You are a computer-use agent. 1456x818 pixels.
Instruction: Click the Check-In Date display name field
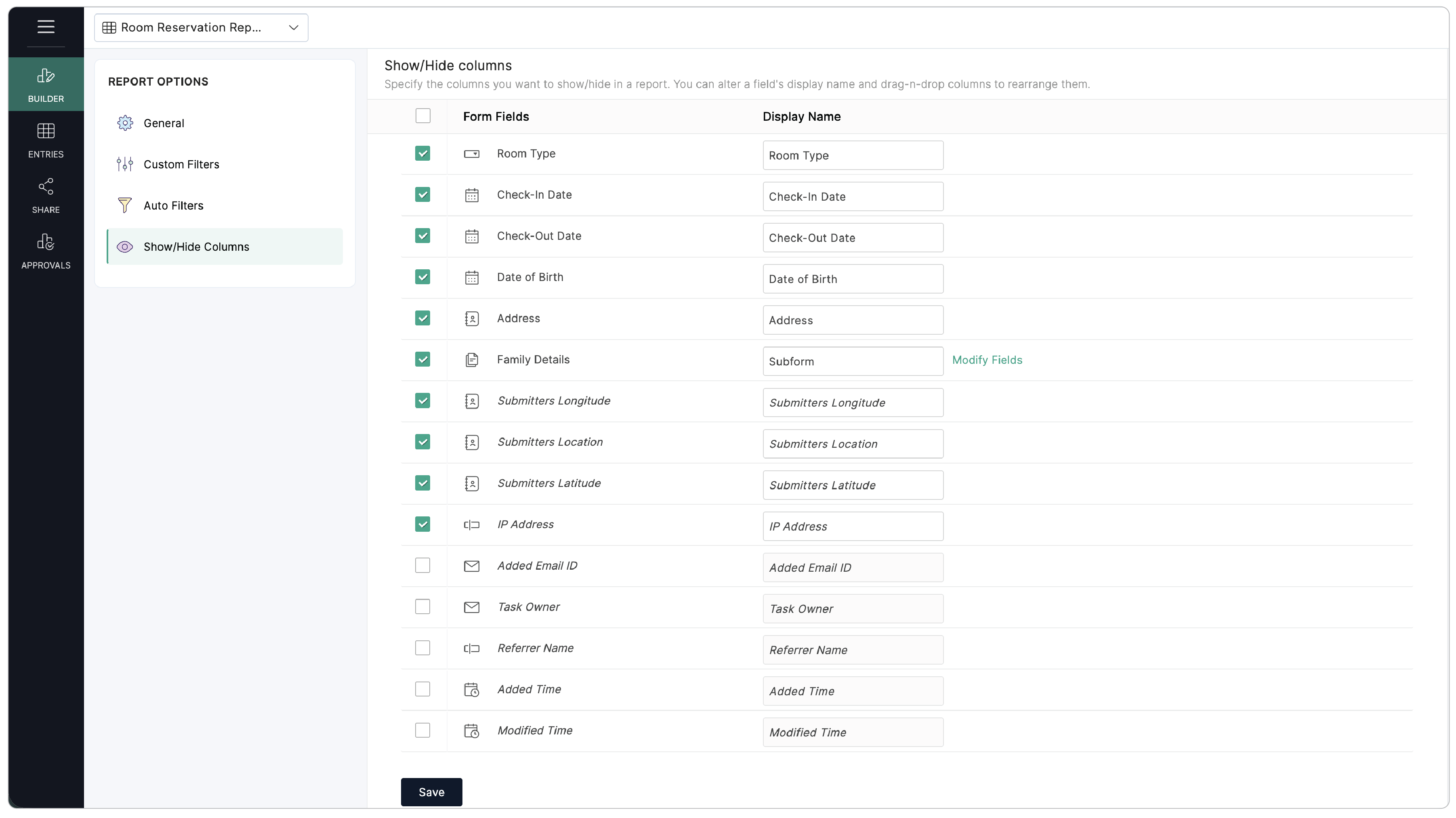852,197
